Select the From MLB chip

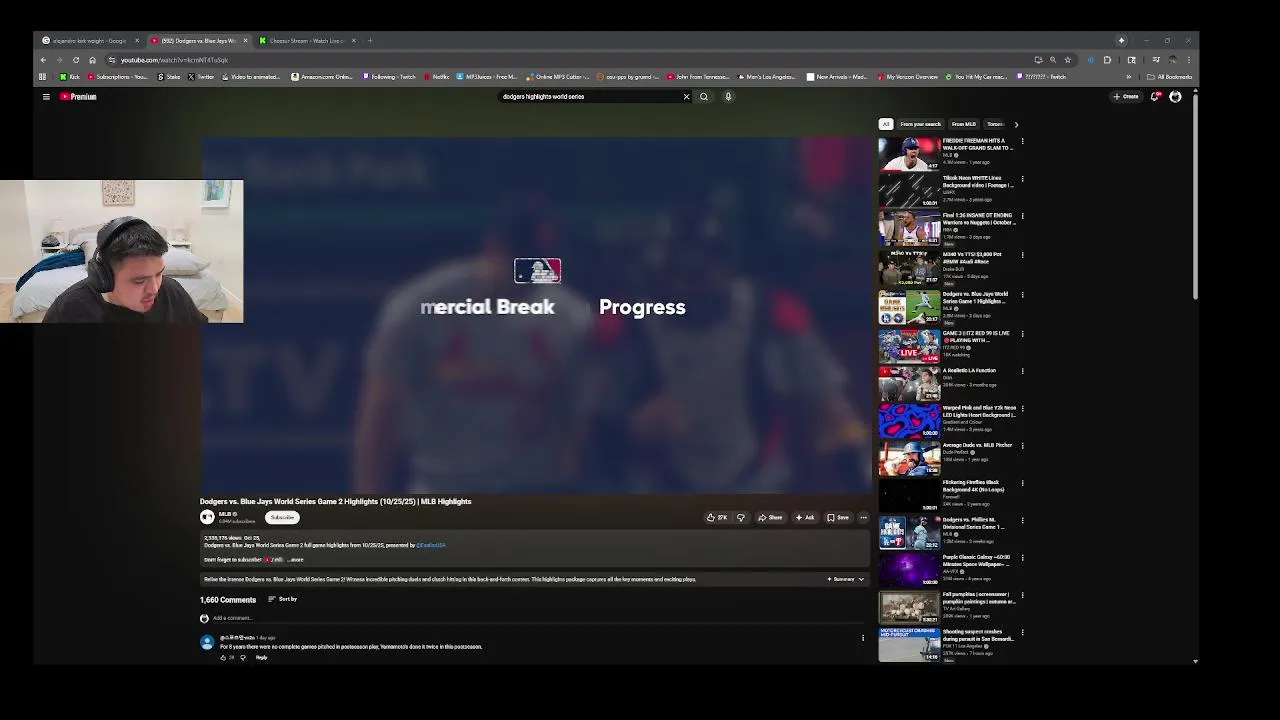coord(964,124)
